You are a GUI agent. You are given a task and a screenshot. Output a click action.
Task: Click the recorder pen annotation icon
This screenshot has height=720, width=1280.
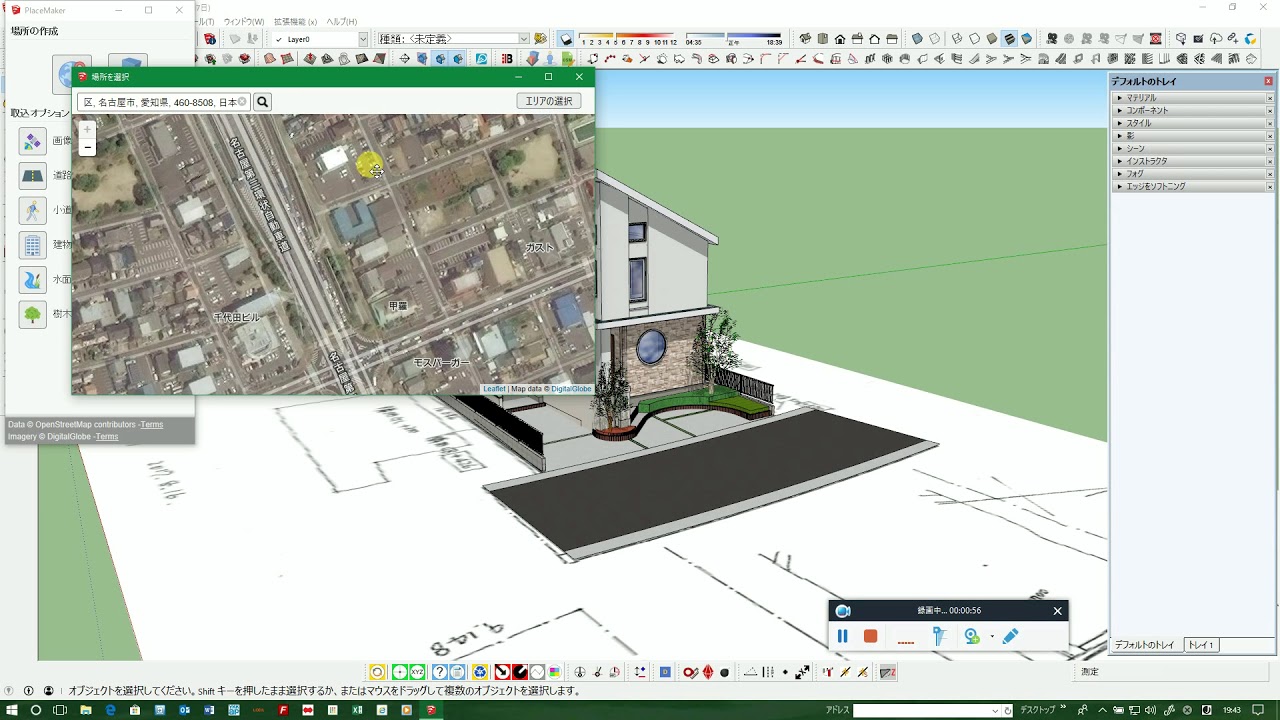[x=1010, y=636]
